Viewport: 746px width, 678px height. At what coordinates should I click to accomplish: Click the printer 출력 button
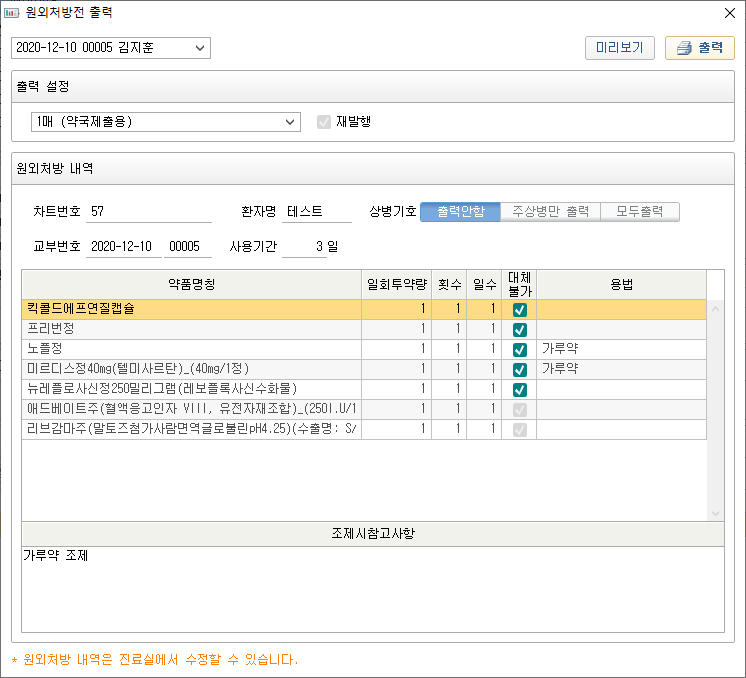(699, 48)
